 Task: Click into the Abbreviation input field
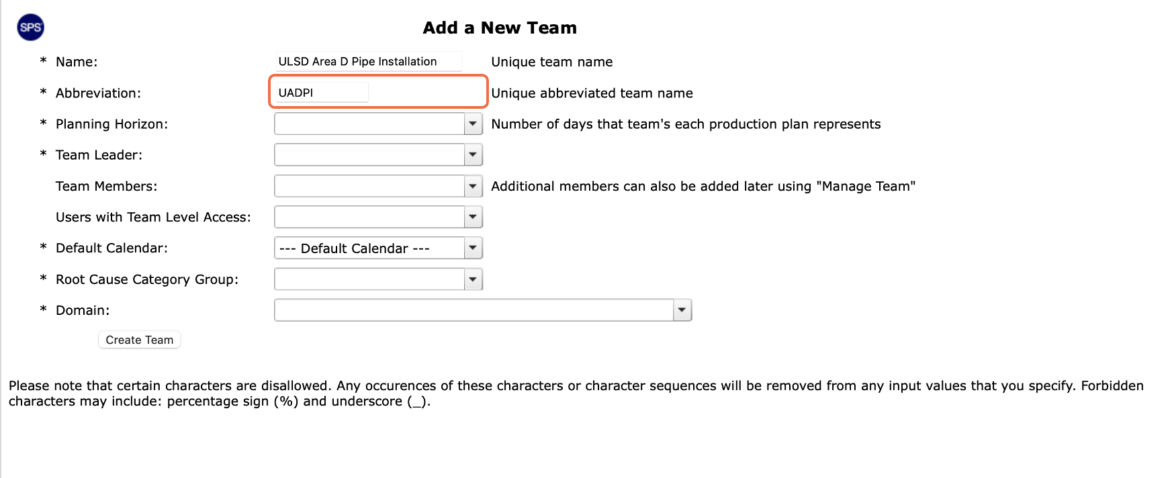(322, 92)
